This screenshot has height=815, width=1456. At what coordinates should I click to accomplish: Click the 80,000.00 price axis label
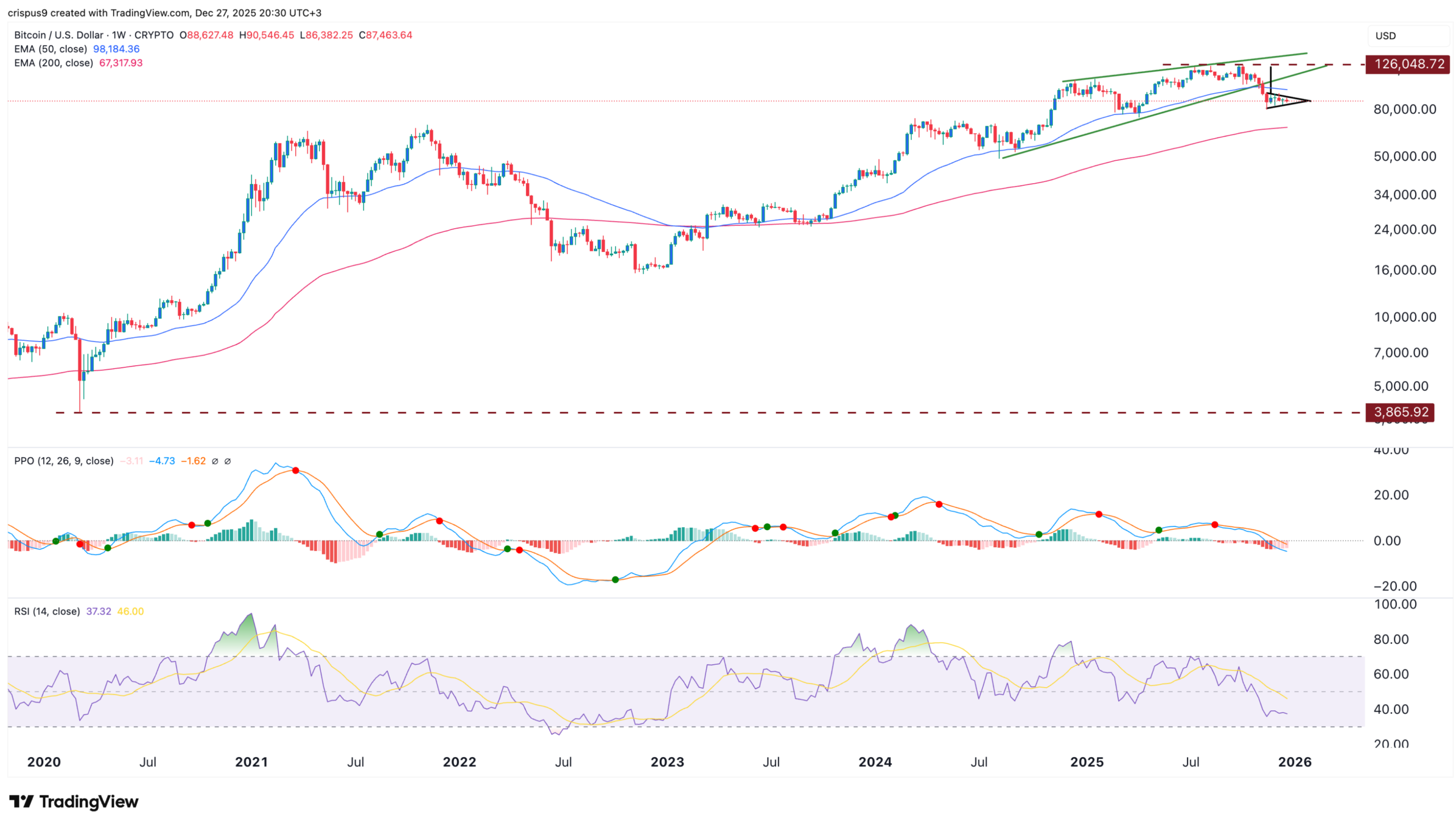point(1405,109)
